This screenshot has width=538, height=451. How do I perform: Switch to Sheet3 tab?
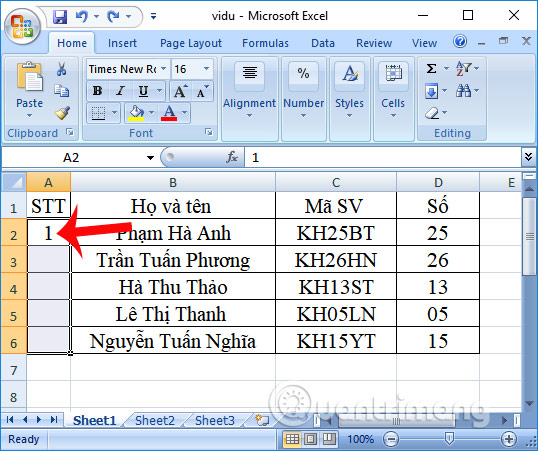(x=214, y=420)
